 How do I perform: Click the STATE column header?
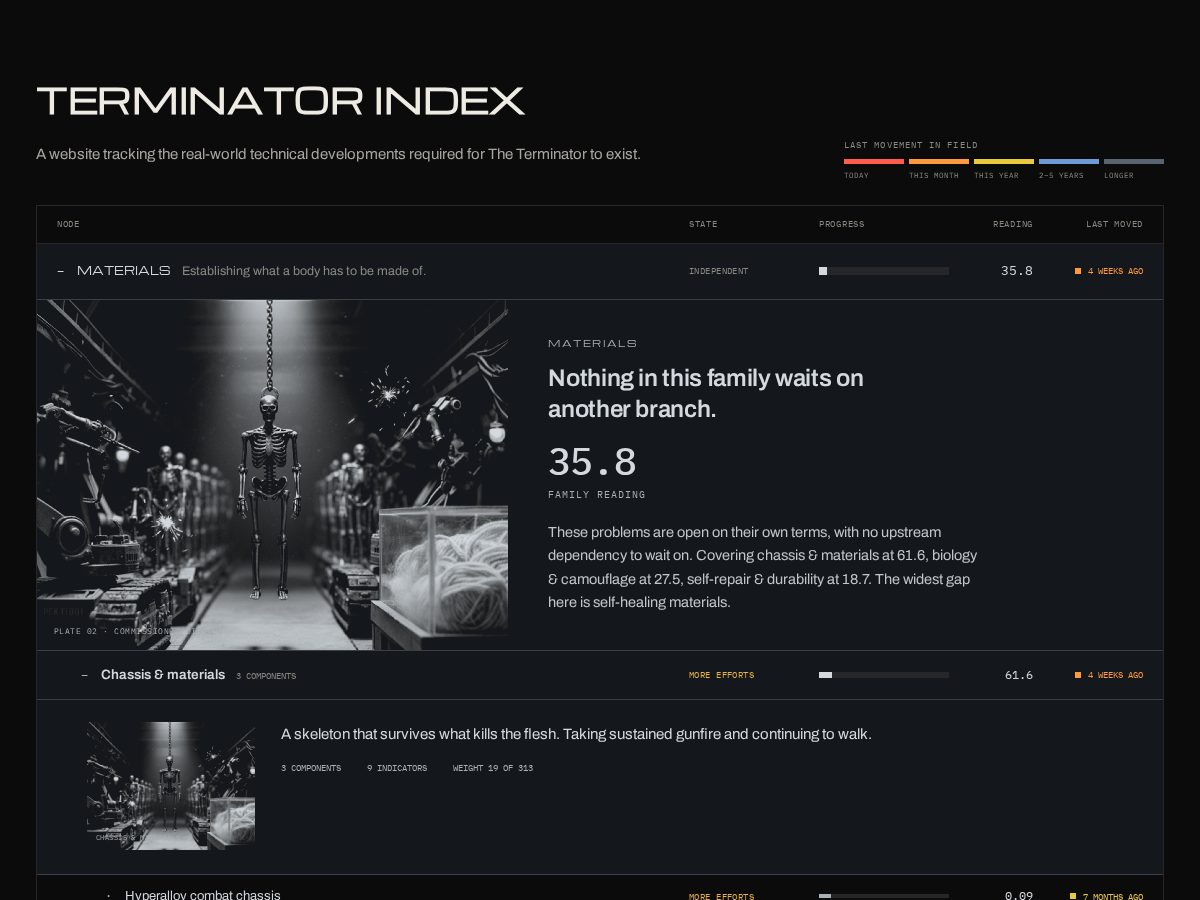pyautogui.click(x=703, y=224)
